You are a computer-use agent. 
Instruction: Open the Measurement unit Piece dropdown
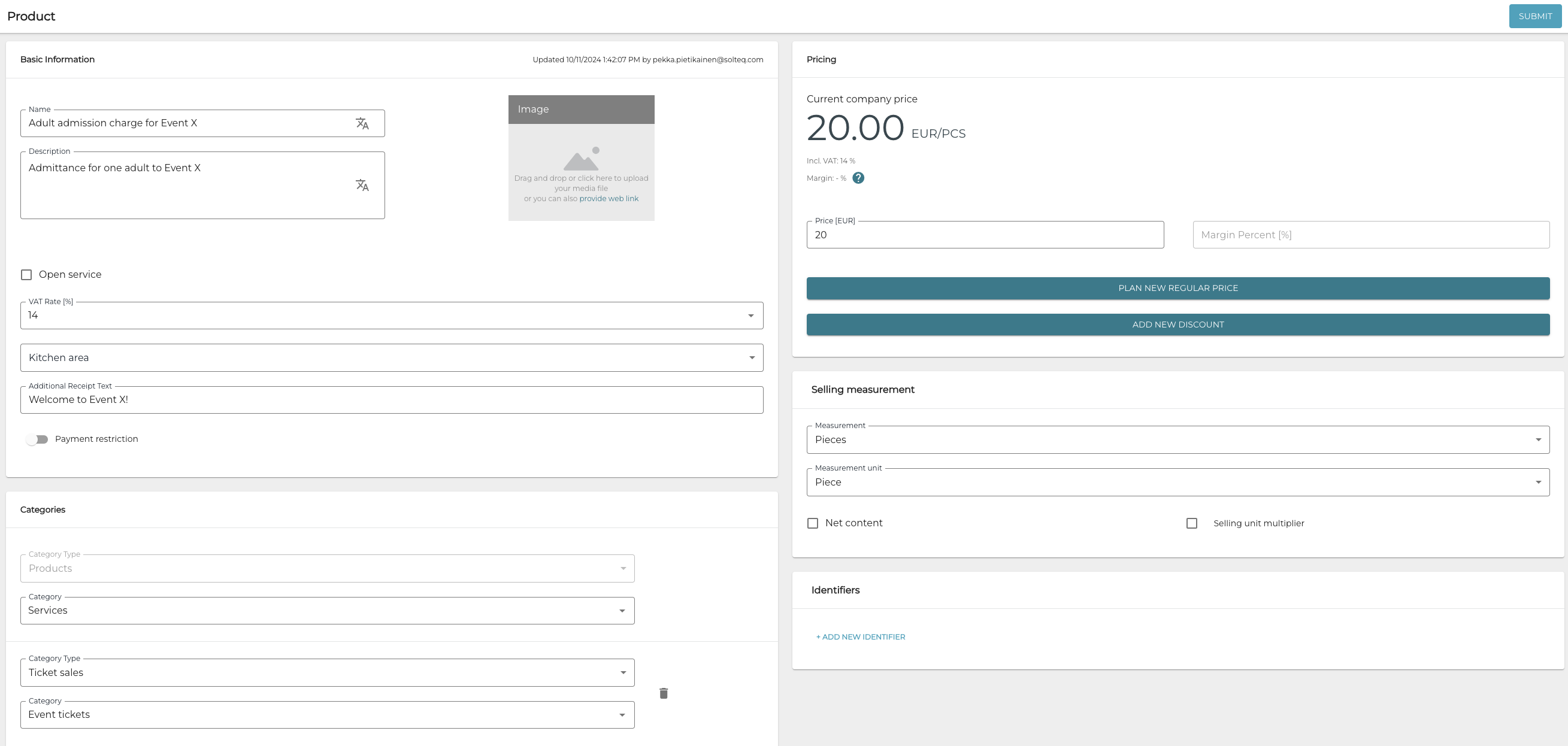coord(1177,482)
